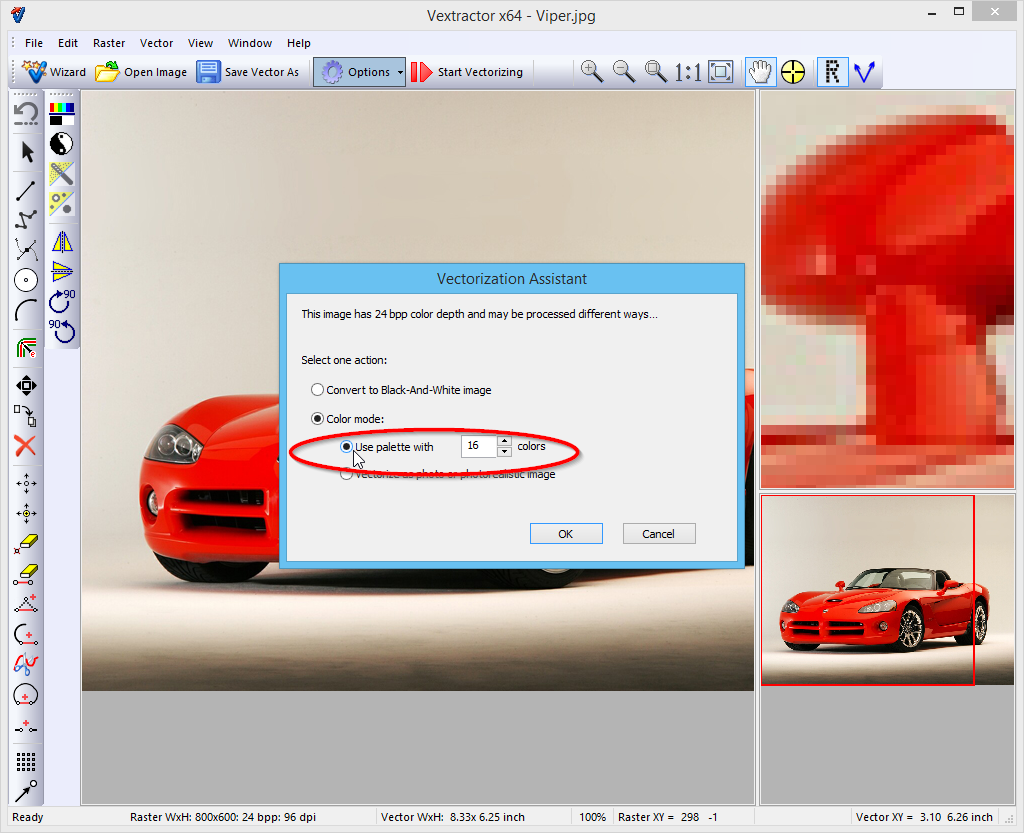Click the fit-to-window zoom icon

(x=720, y=72)
